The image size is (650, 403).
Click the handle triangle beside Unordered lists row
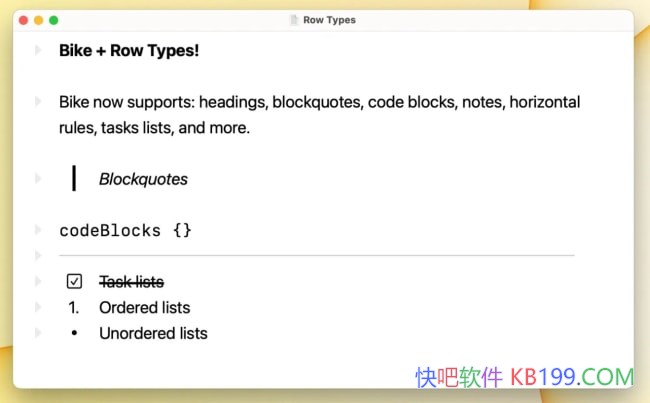(x=38, y=334)
